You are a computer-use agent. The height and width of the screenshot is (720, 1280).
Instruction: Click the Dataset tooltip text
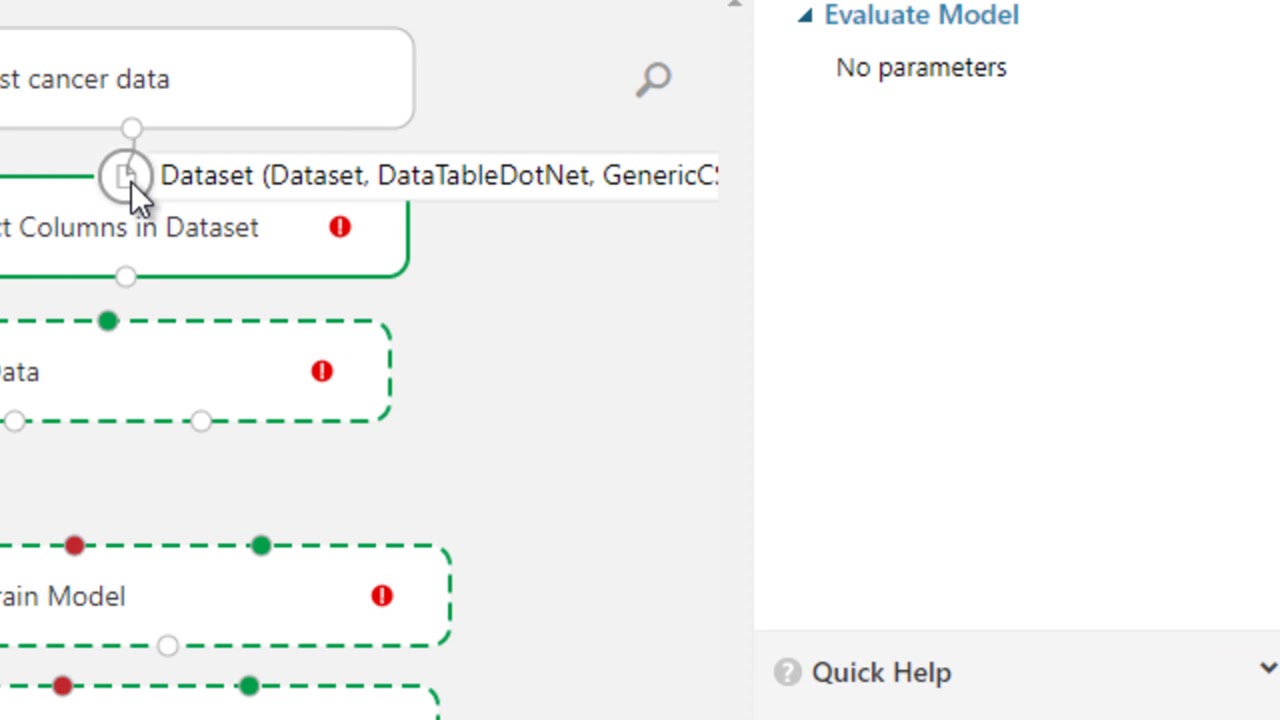tap(439, 176)
